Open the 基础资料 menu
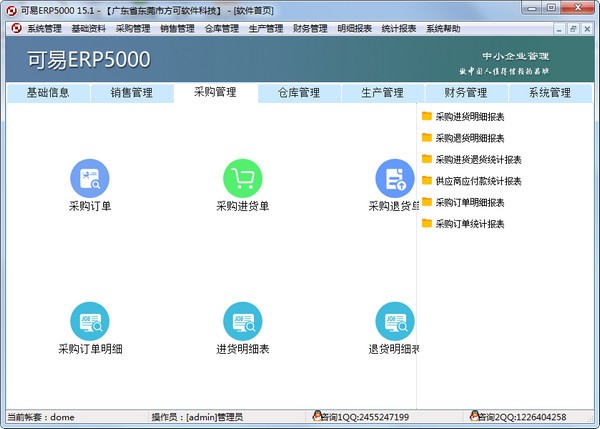 pyautogui.click(x=88, y=29)
